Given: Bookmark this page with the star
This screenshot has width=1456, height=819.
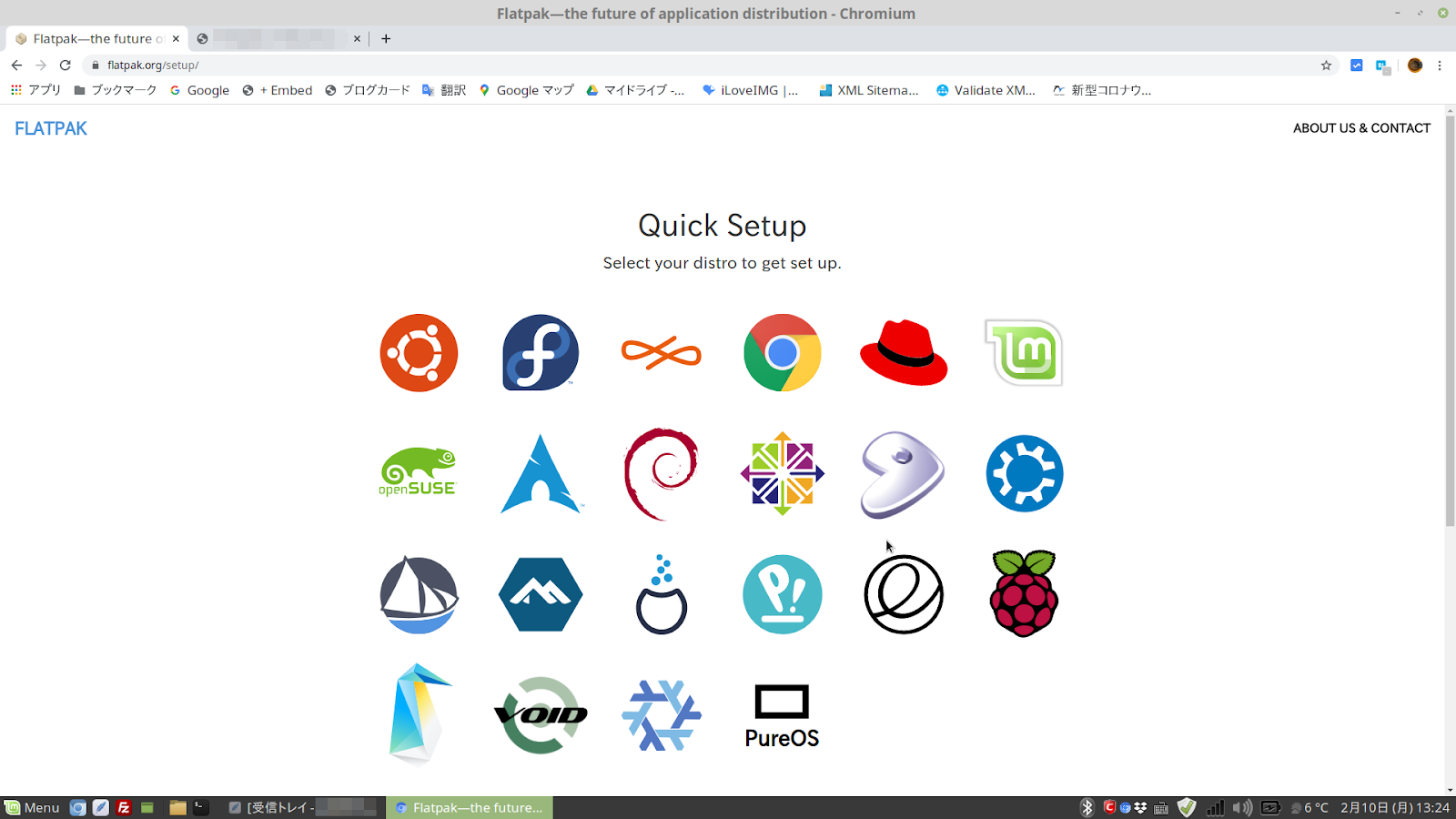Looking at the screenshot, I should [x=1326, y=65].
